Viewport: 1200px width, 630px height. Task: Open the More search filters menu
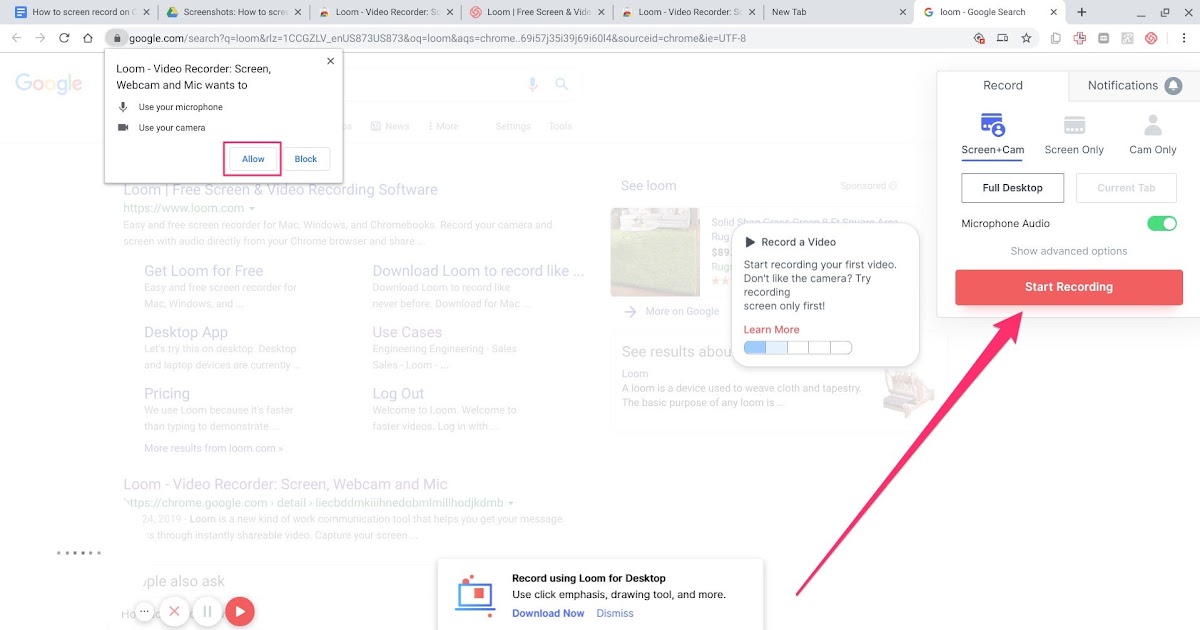[x=443, y=126]
